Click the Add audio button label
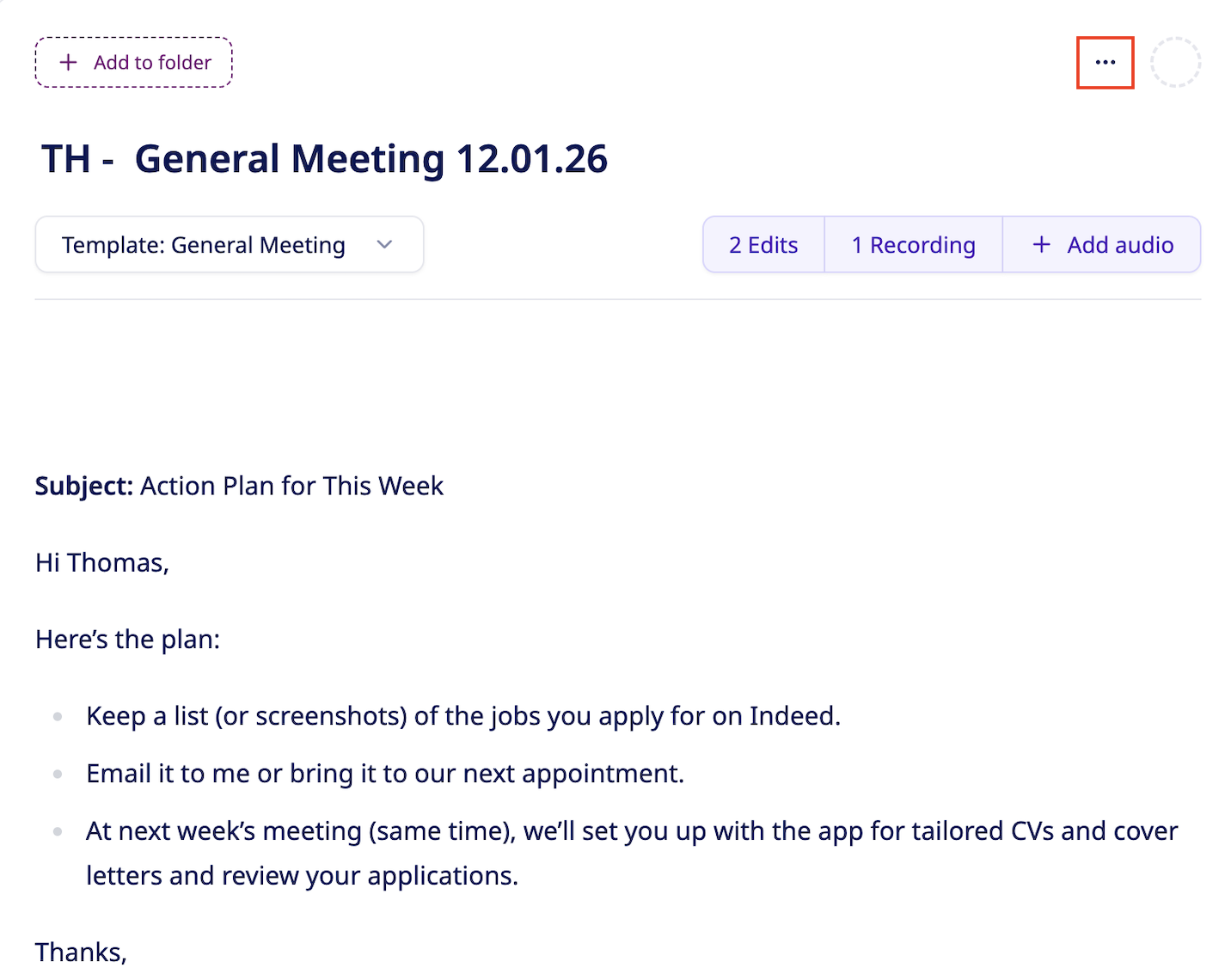The image size is (1231, 980). pyautogui.click(x=1120, y=245)
